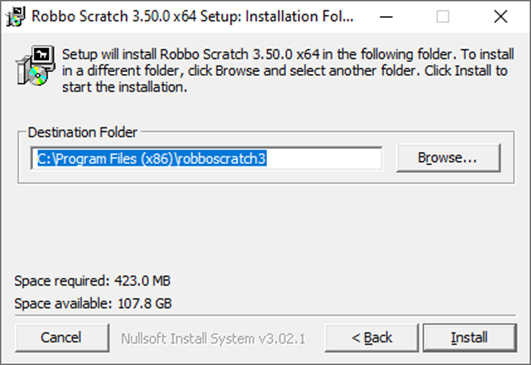Image resolution: width=531 pixels, height=365 pixels.
Task: Open the system menu via title bar installer icon
Action: click(16, 17)
